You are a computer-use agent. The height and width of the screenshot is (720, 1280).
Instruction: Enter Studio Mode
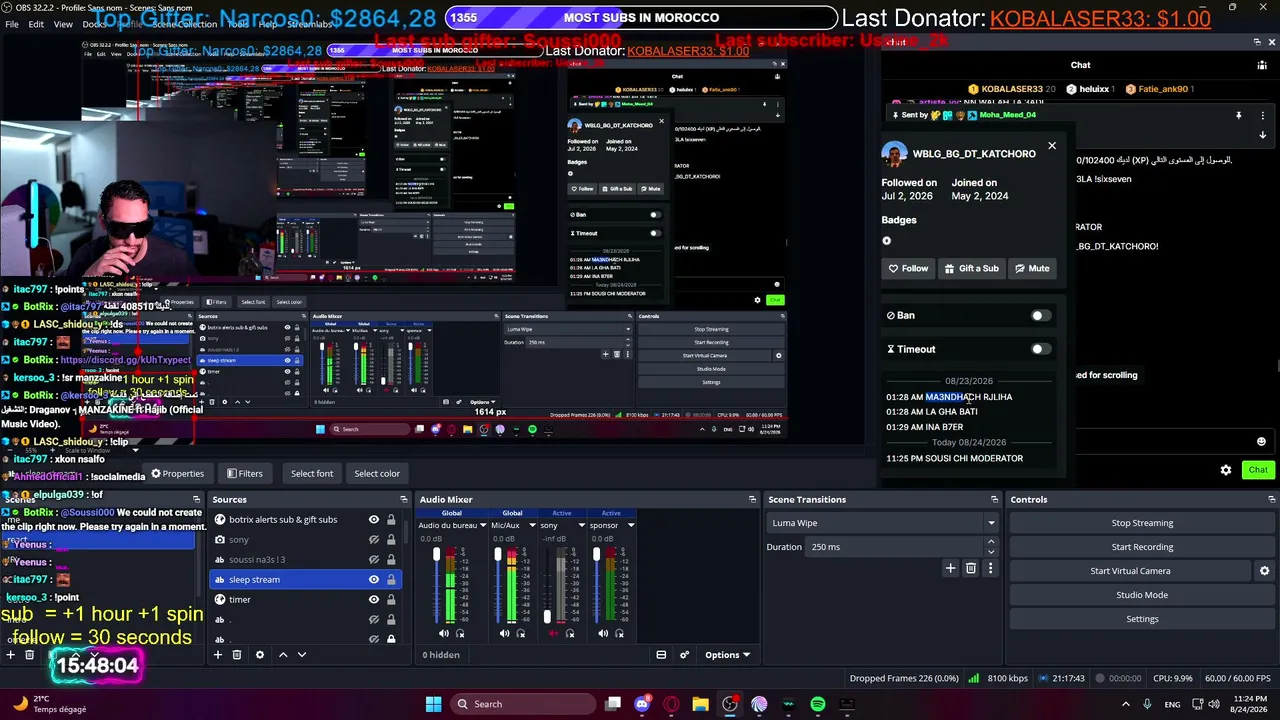coord(1142,595)
